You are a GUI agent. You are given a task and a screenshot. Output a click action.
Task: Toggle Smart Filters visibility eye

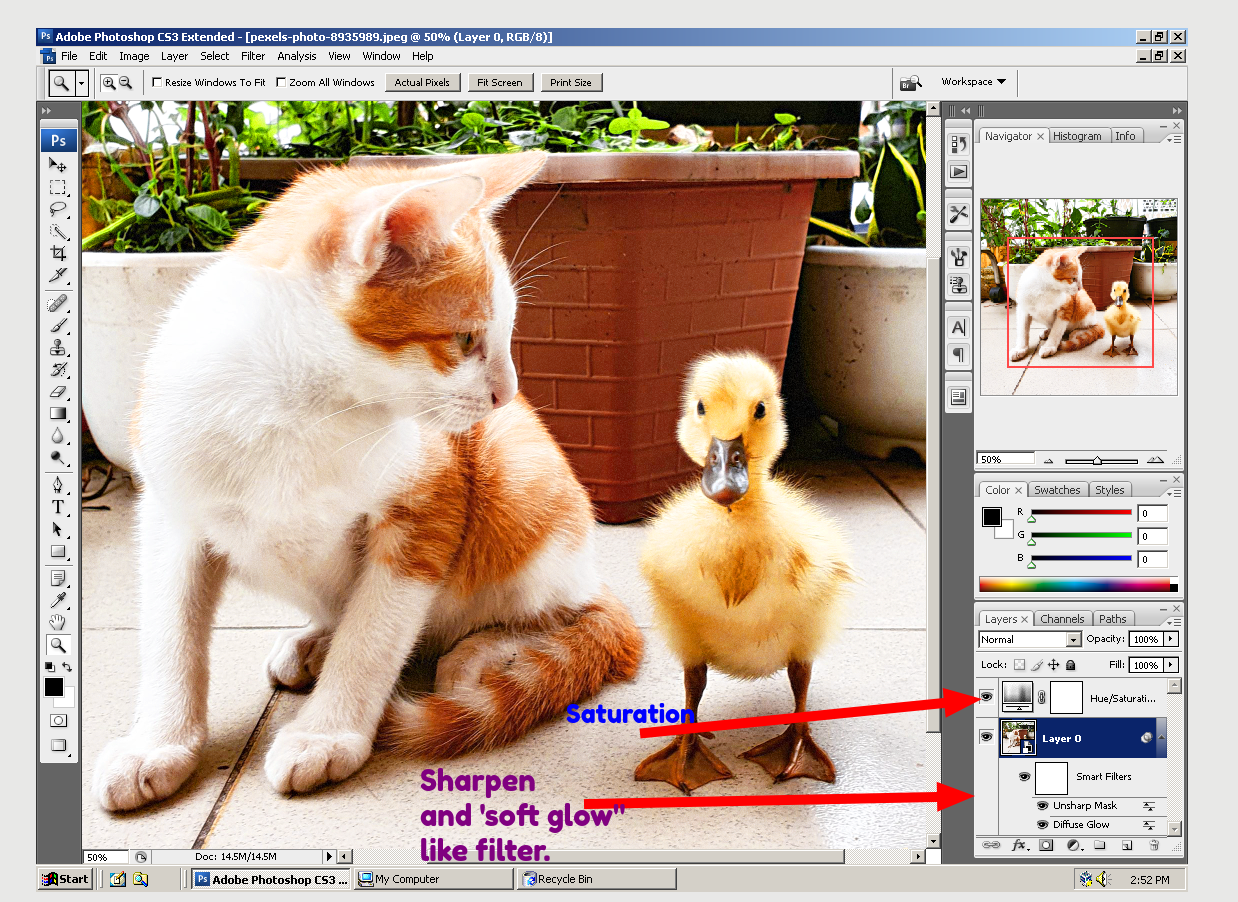tap(1024, 776)
